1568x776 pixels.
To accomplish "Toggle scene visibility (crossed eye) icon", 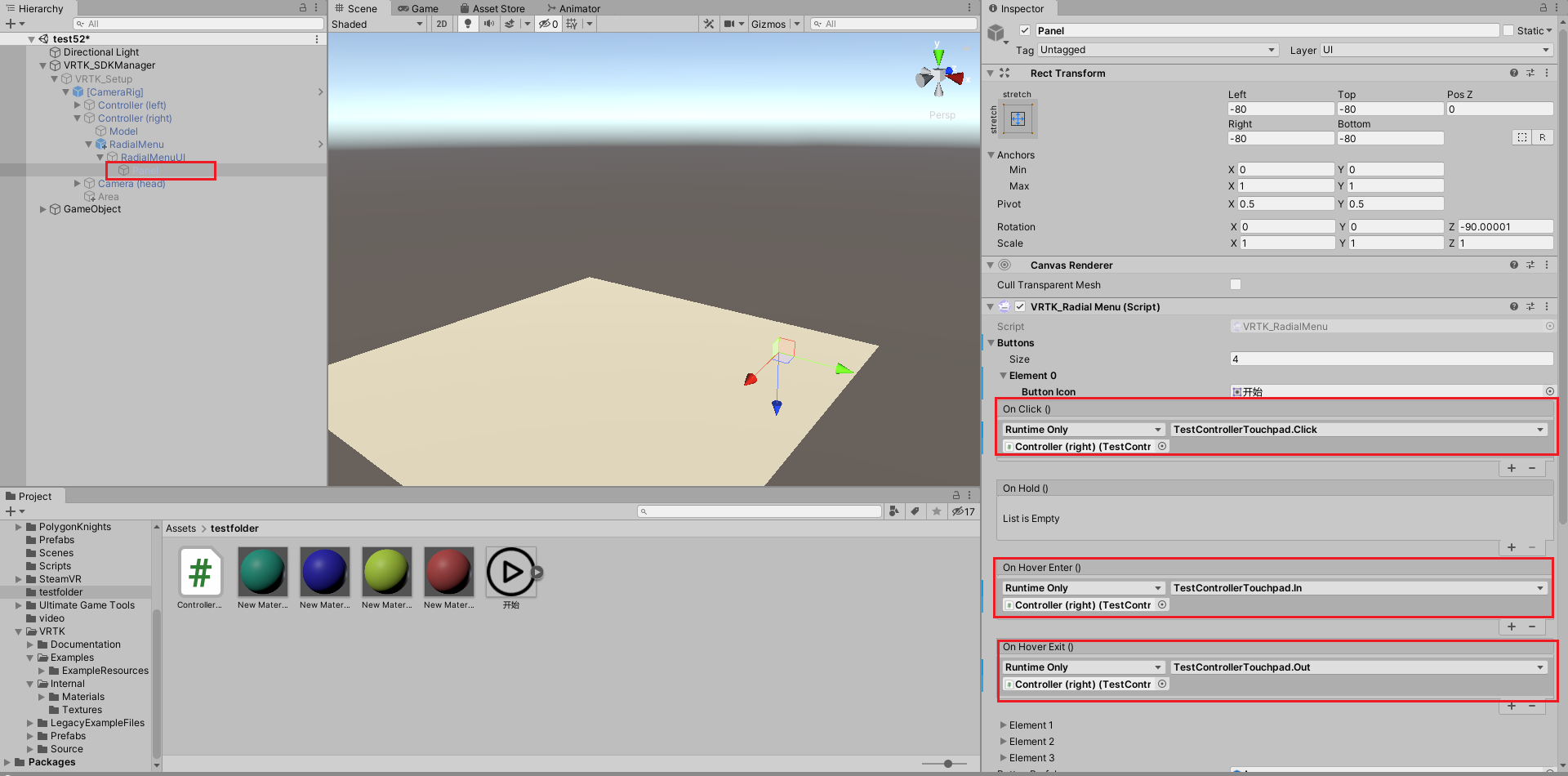I will click(546, 24).
